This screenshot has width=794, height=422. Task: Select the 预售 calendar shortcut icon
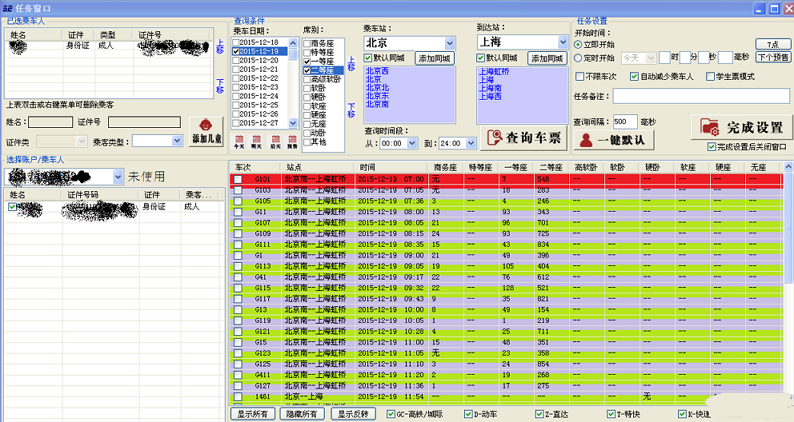click(x=293, y=141)
